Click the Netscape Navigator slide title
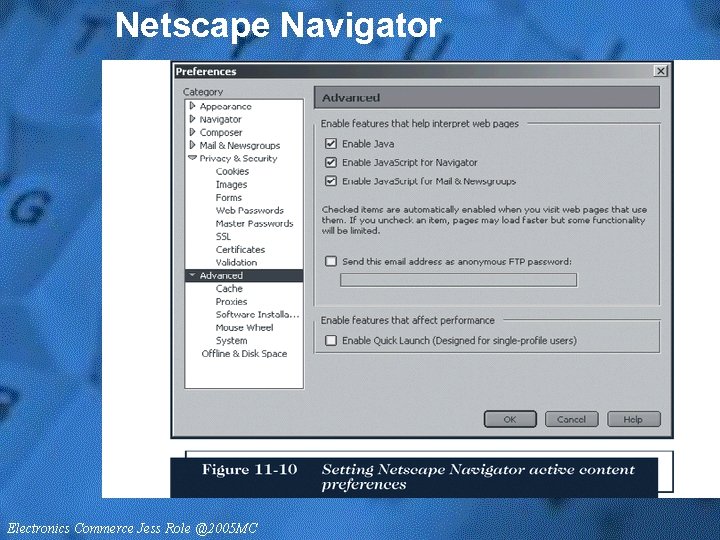This screenshot has width=720, height=540. (x=278, y=25)
